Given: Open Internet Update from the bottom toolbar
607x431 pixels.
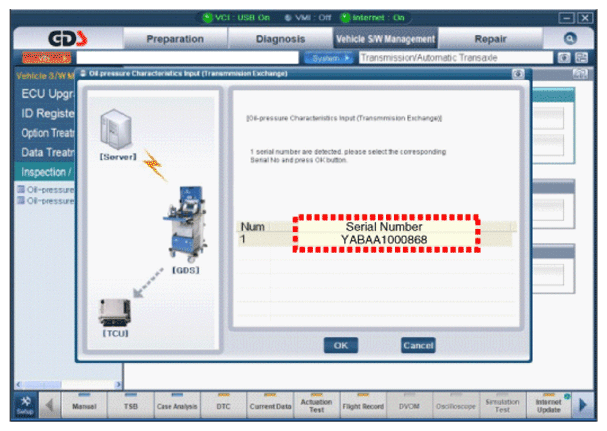Looking at the screenshot, I should 549,405.
